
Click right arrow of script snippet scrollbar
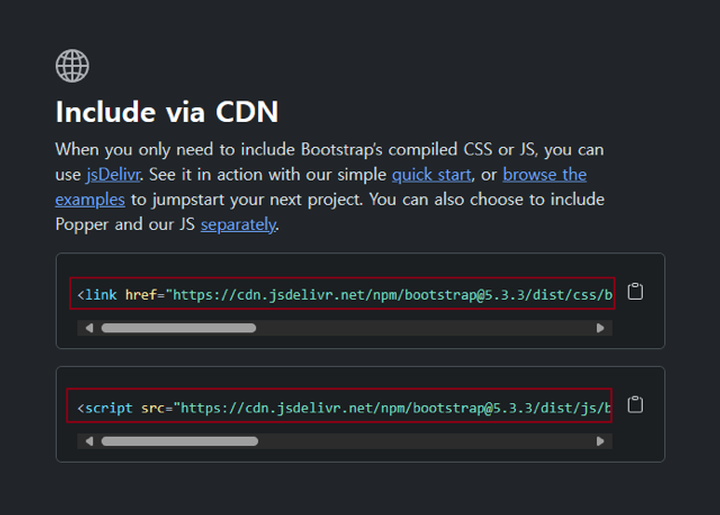tap(600, 441)
